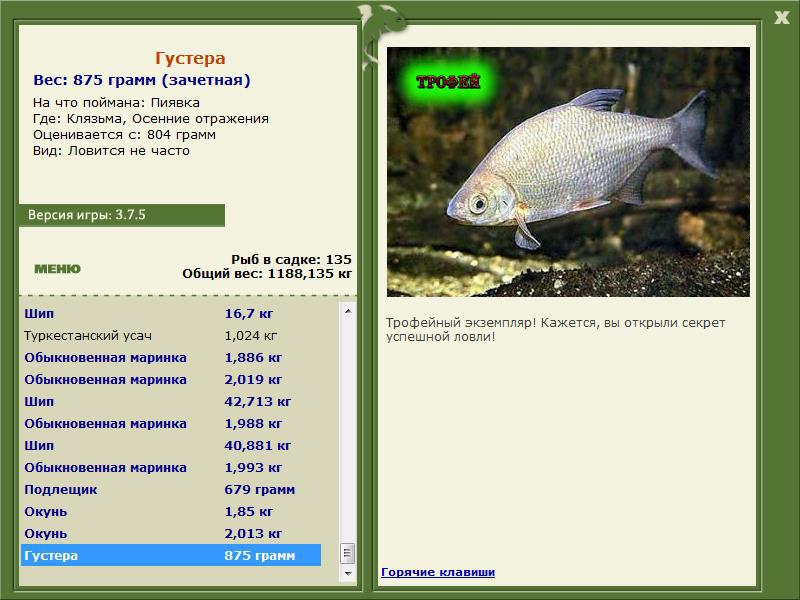Click the Трофейный экземпляр description text
Viewport: 800px width, 600px height.
point(555,330)
